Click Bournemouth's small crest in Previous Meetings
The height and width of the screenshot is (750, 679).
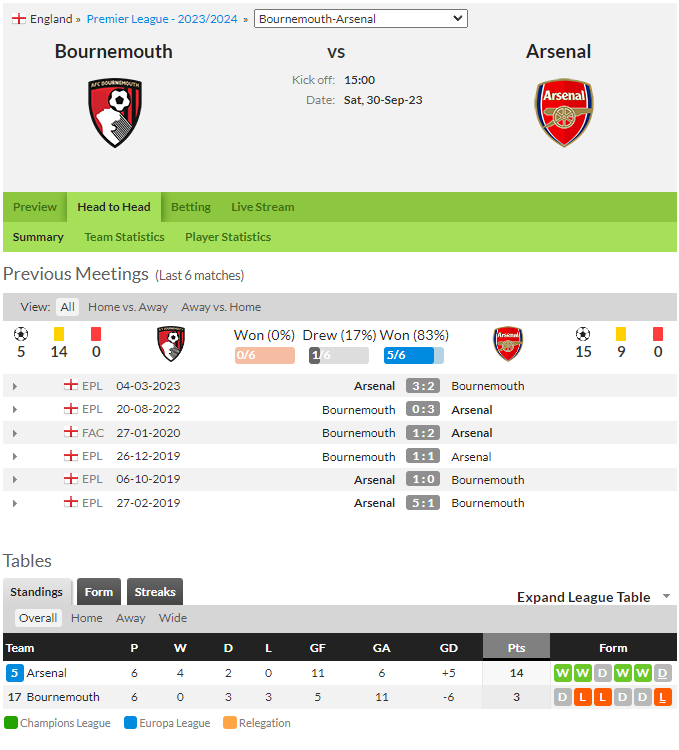pos(171,344)
